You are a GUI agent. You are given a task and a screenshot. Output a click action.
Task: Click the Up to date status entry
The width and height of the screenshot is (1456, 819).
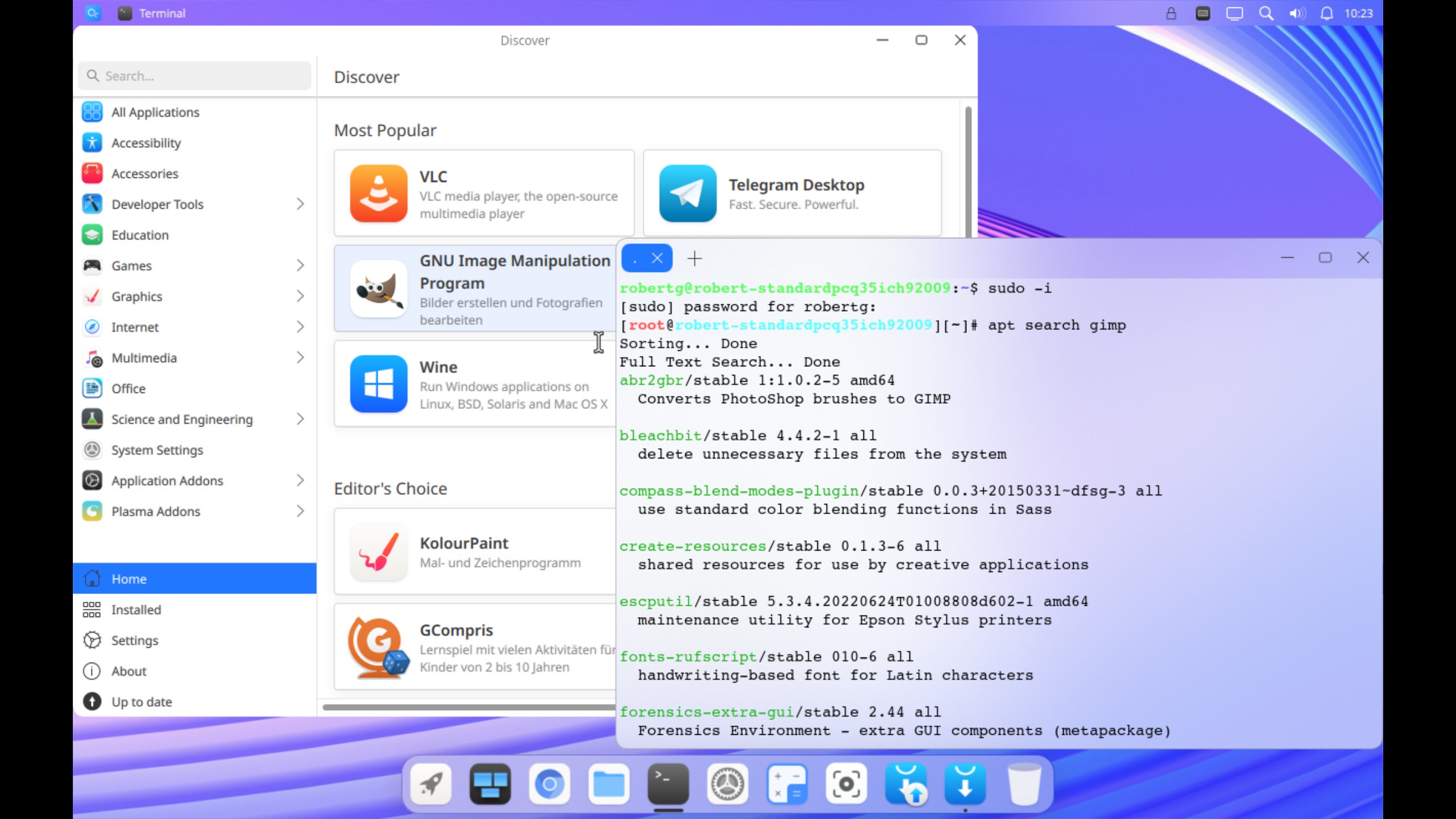click(x=195, y=701)
